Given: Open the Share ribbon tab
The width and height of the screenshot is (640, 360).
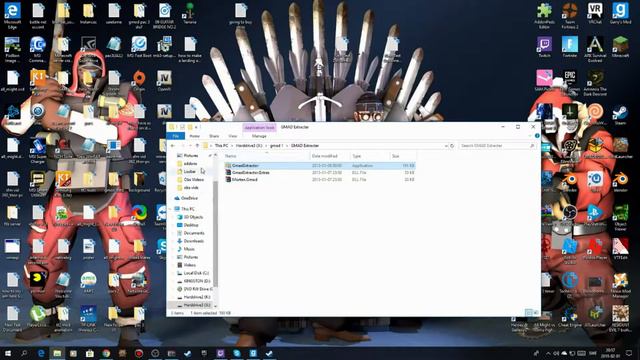Looking at the screenshot, I should click(x=214, y=136).
